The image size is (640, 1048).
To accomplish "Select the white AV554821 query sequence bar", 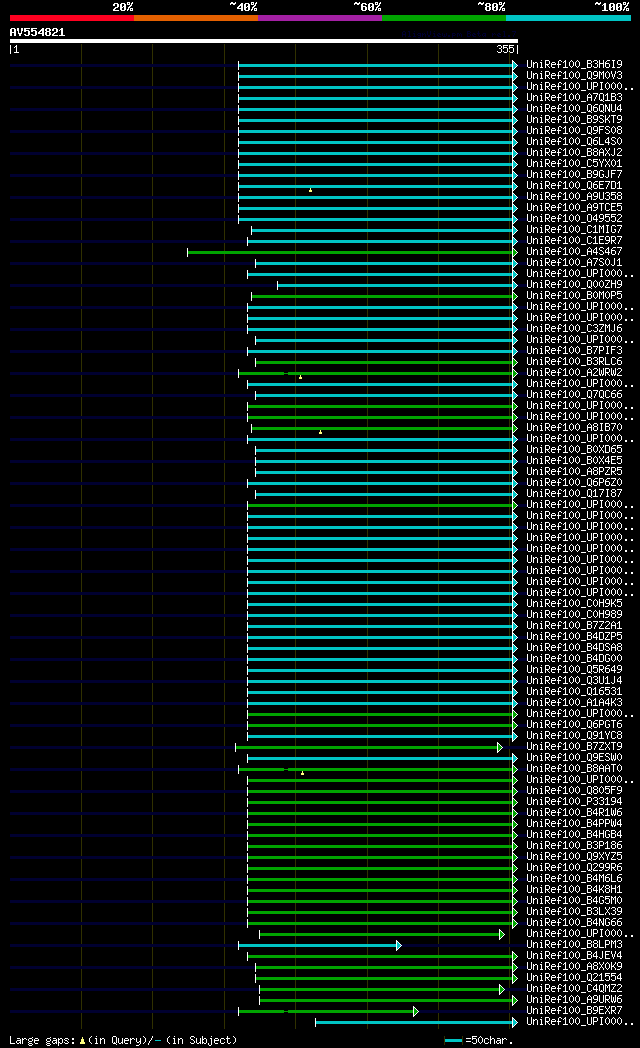I will click(264, 41).
